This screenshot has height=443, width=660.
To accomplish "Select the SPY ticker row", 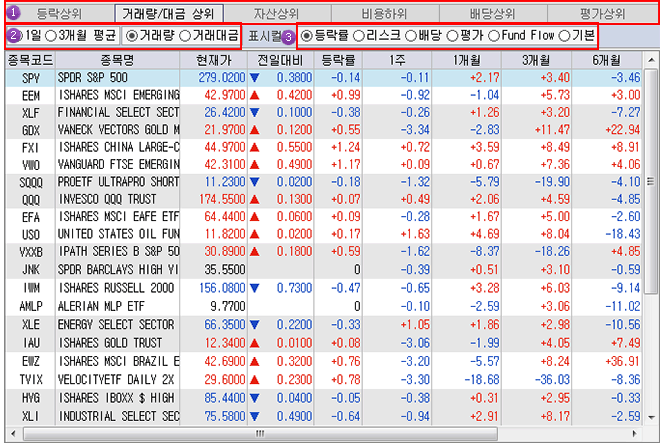I will (323, 78).
